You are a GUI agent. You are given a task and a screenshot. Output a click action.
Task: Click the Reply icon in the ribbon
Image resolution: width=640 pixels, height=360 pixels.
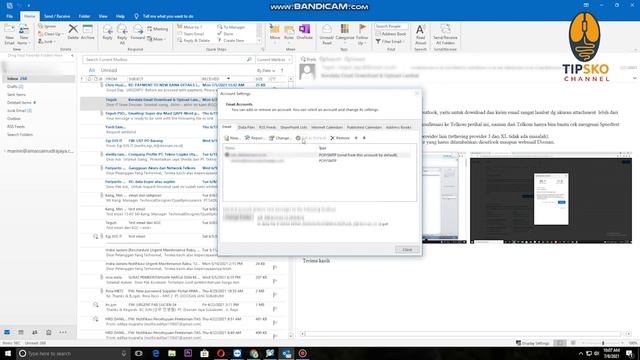pos(107,32)
